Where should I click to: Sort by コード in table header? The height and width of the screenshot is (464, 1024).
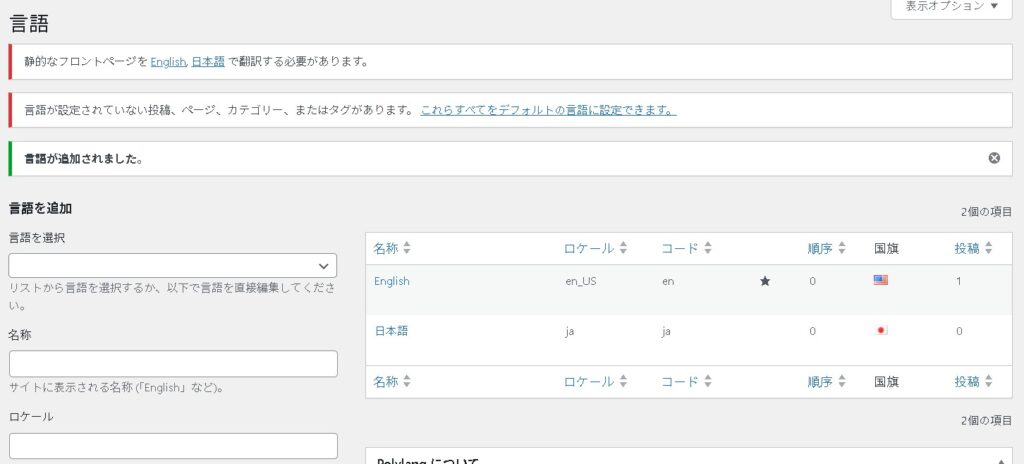click(686, 248)
